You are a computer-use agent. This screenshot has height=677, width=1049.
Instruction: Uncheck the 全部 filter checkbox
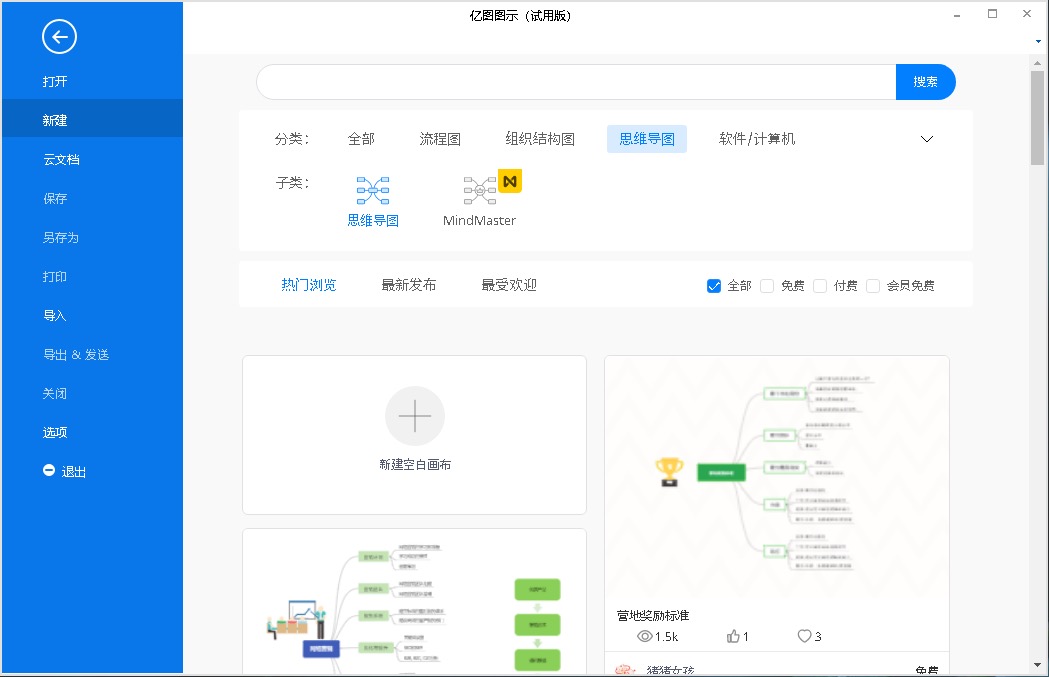click(x=714, y=286)
